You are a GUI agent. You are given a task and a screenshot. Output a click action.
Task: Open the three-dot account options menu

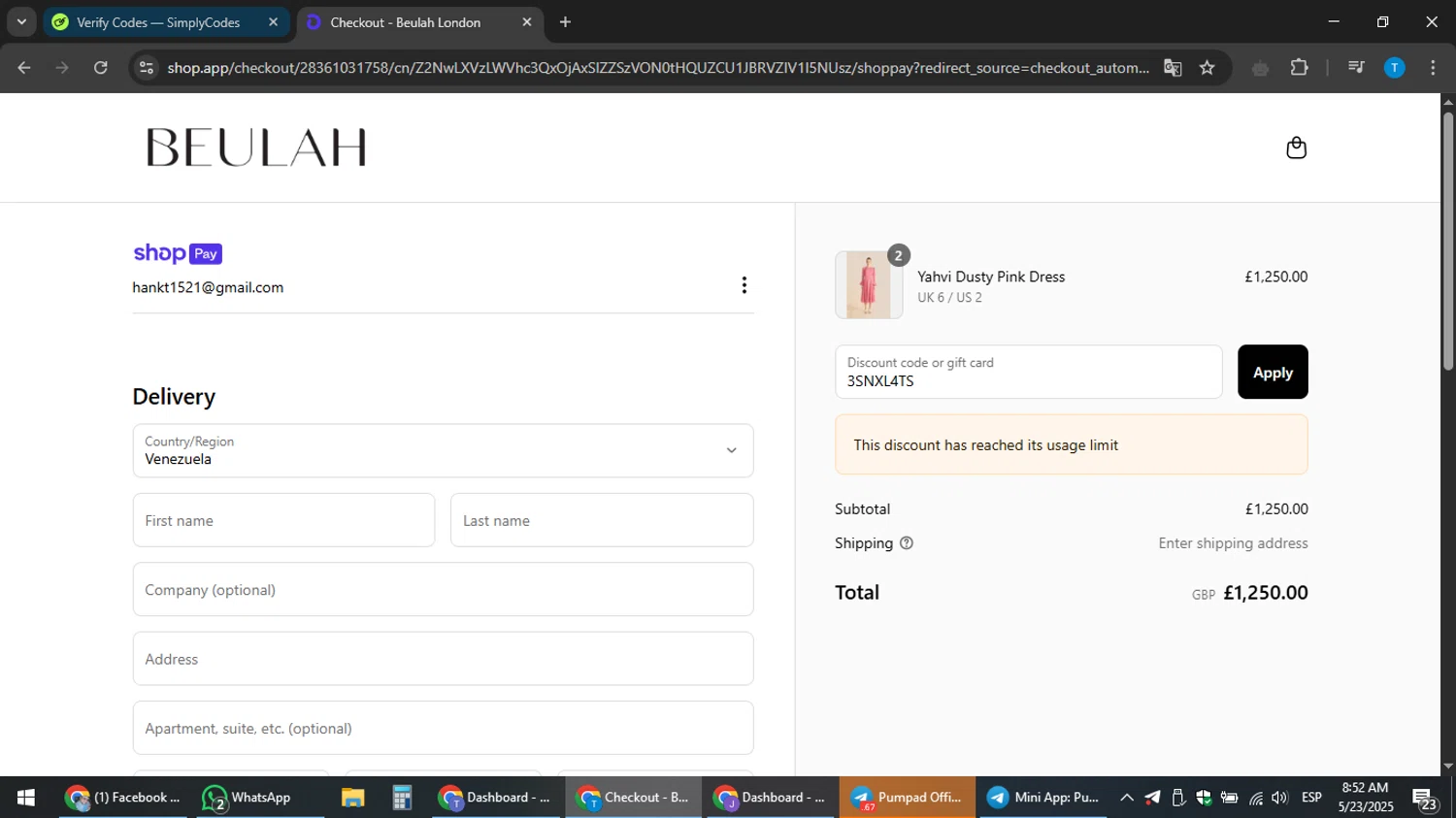(744, 285)
